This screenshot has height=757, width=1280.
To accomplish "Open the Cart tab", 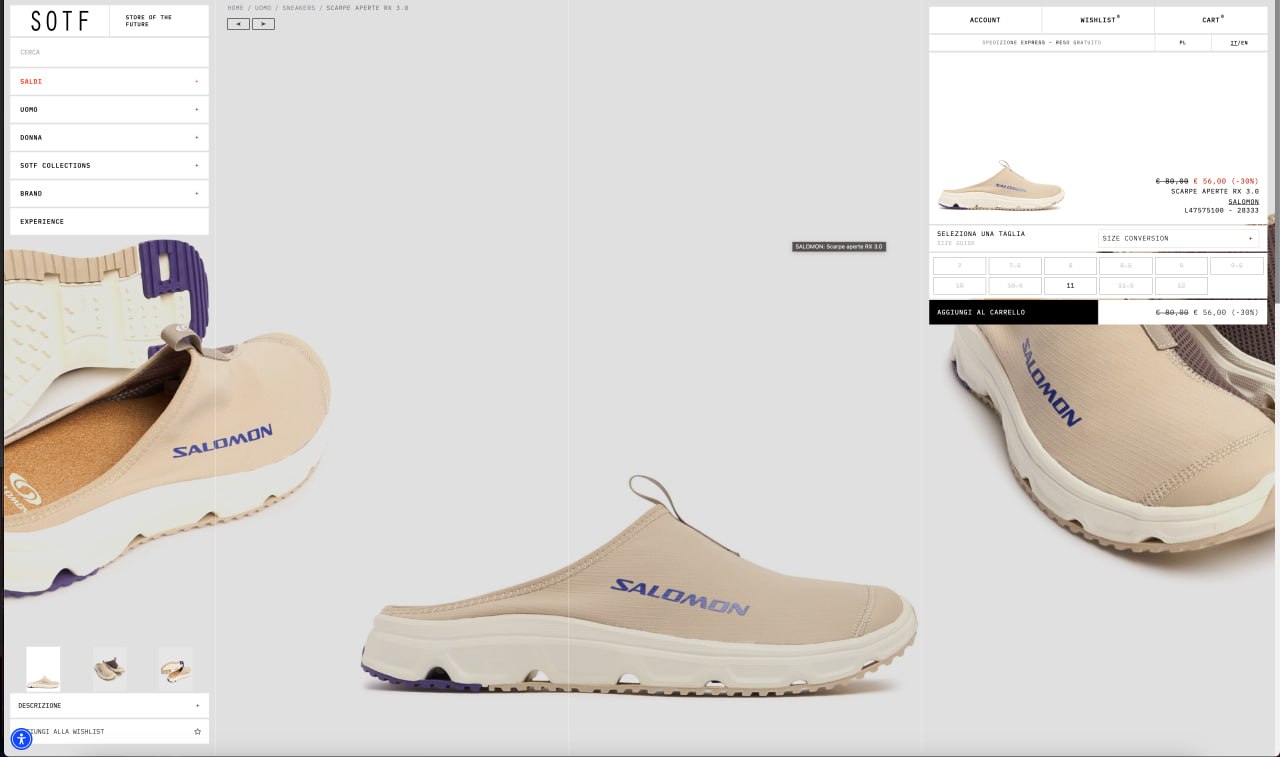I will pyautogui.click(x=1211, y=20).
